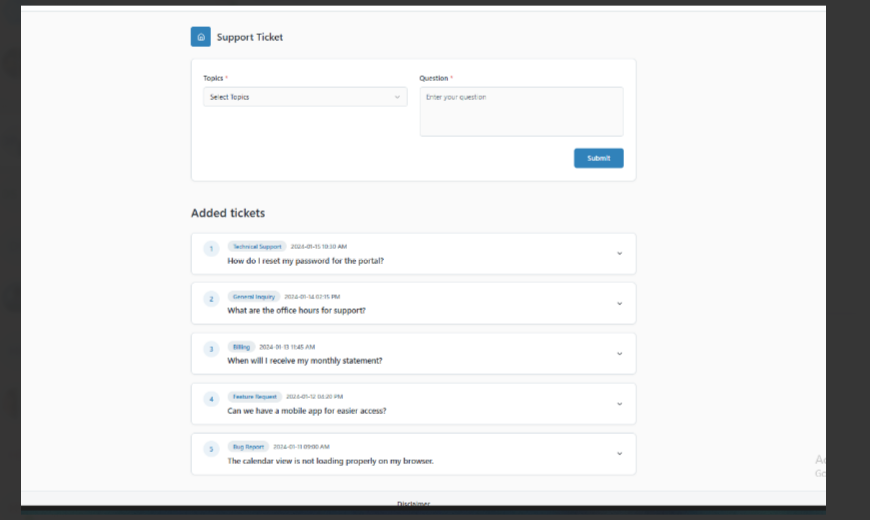
Task: Open the Select Topics dropdown
Action: point(305,97)
